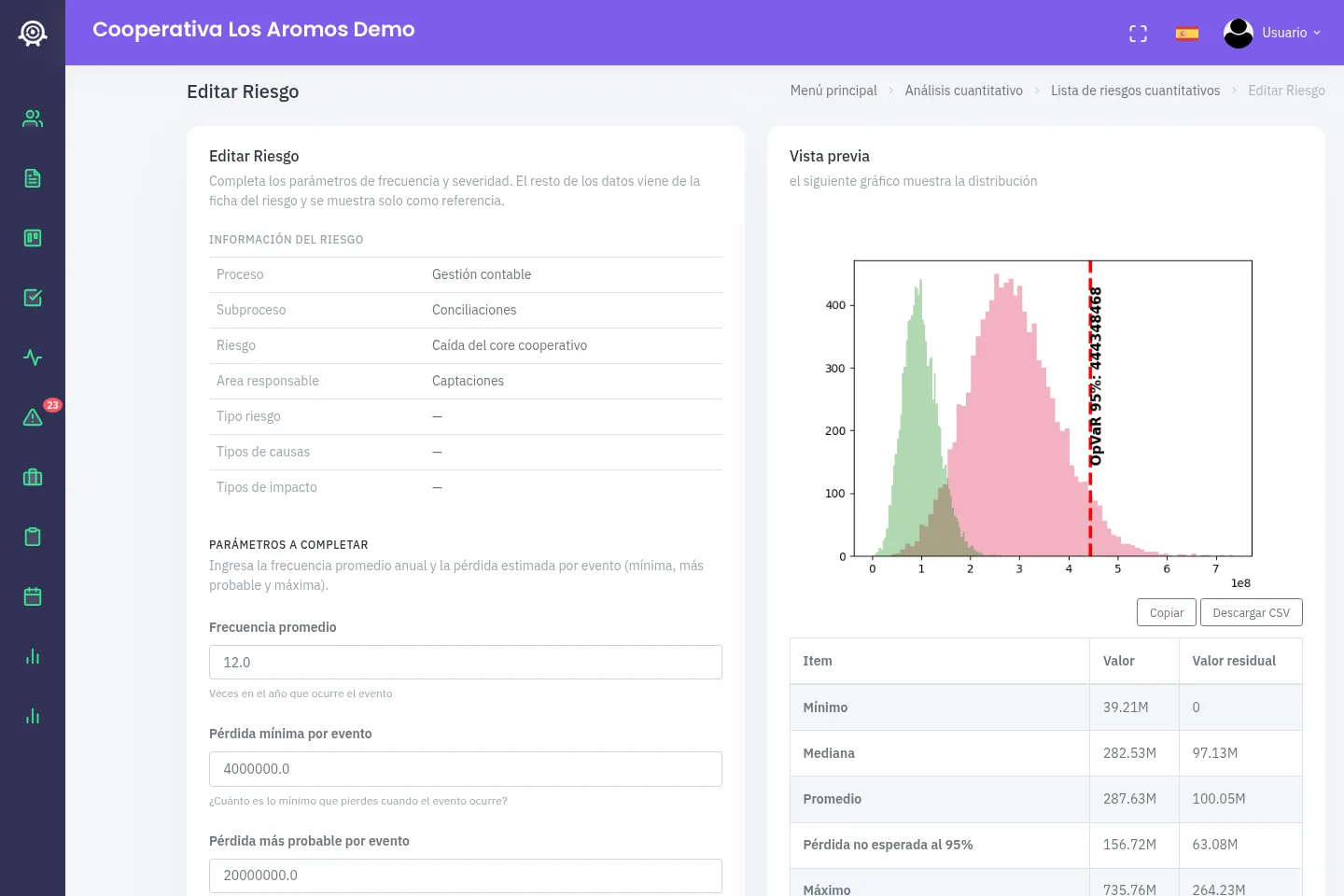Go to Análisis cuantitativo breadcrumb
The image size is (1344, 896).
point(964,91)
